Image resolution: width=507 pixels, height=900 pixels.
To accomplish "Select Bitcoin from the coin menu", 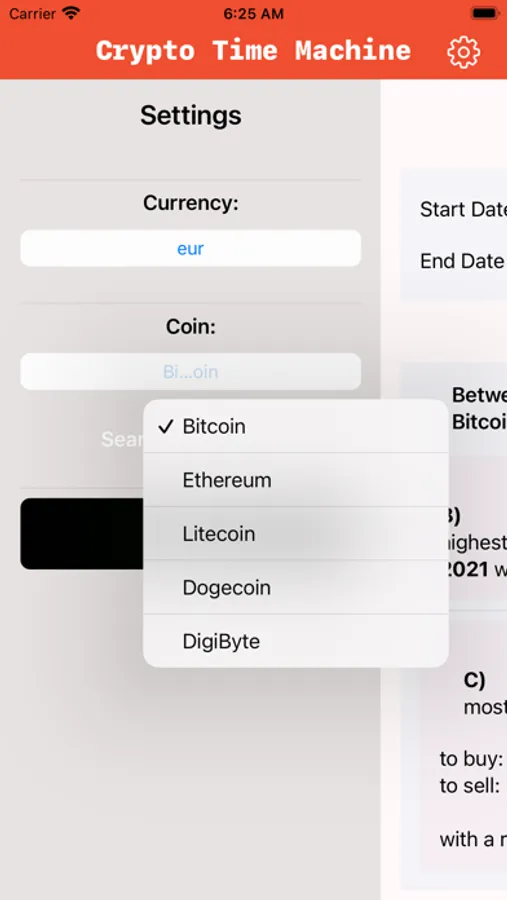I will (296, 426).
